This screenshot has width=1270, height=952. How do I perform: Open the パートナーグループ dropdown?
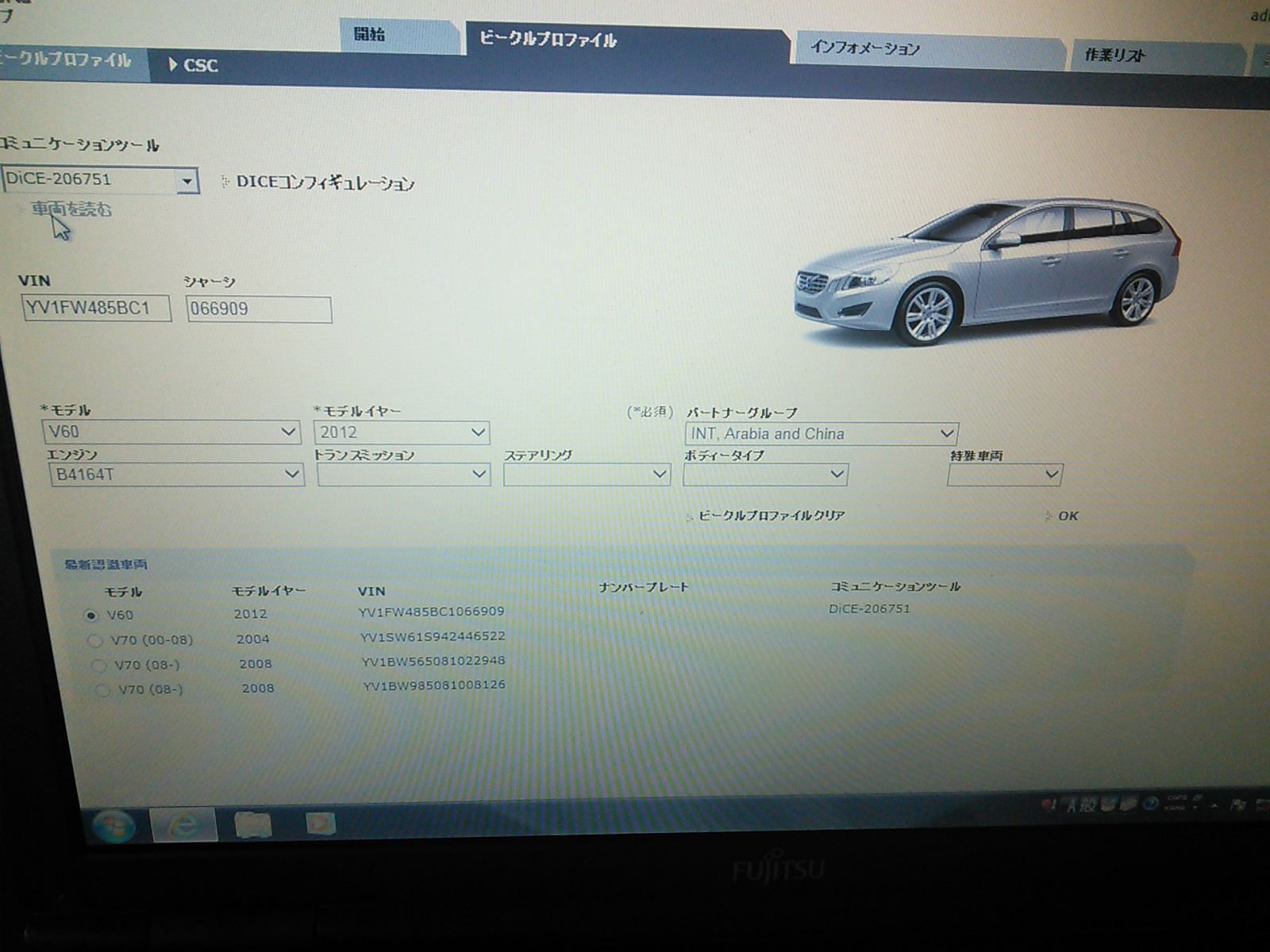(x=822, y=434)
